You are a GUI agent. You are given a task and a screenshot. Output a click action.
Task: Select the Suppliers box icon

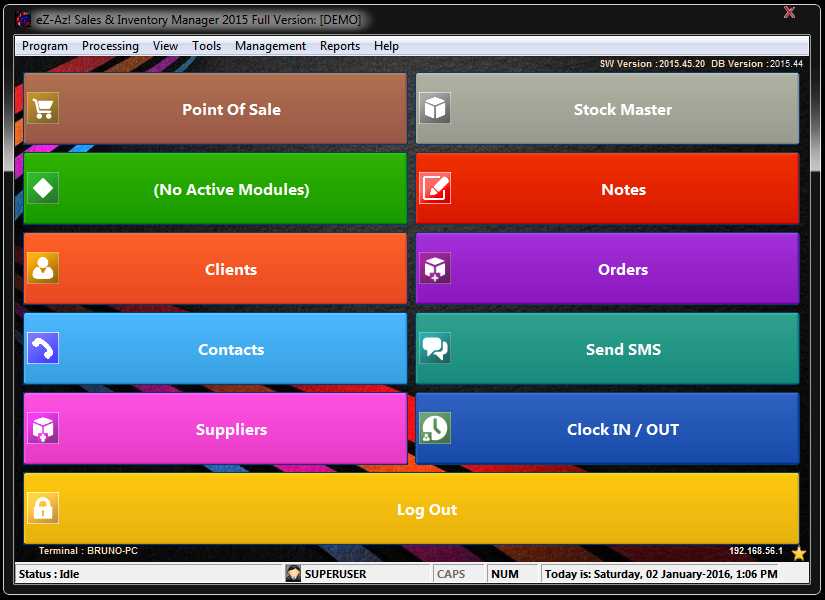(x=44, y=428)
